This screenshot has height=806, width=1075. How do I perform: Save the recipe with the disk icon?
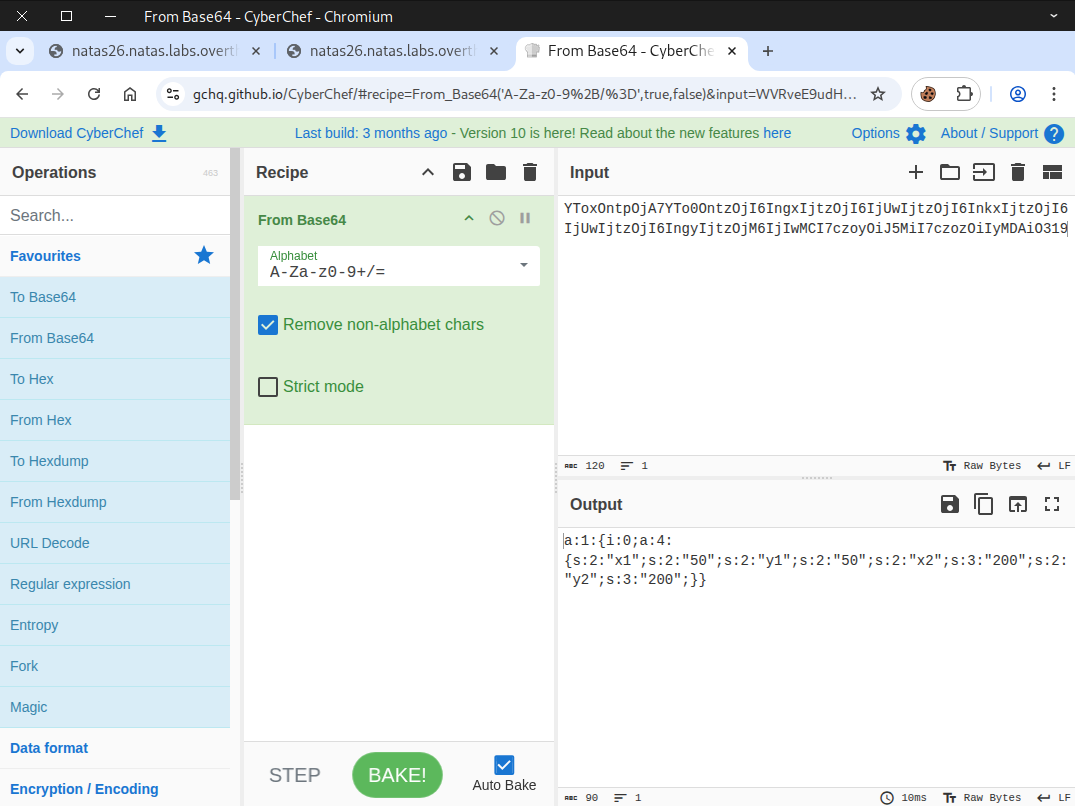pos(462,172)
